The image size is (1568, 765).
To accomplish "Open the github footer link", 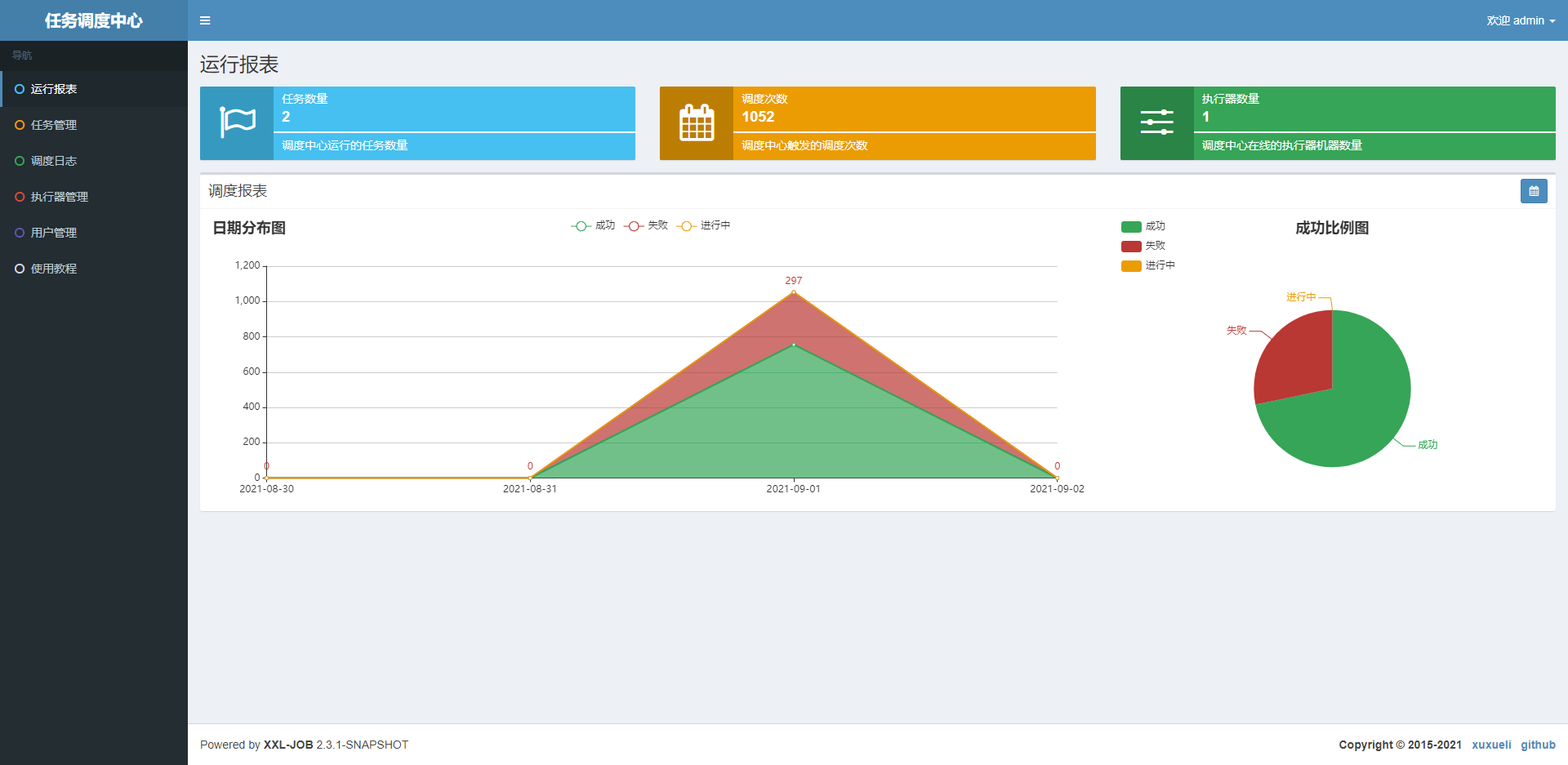I will [x=1538, y=745].
